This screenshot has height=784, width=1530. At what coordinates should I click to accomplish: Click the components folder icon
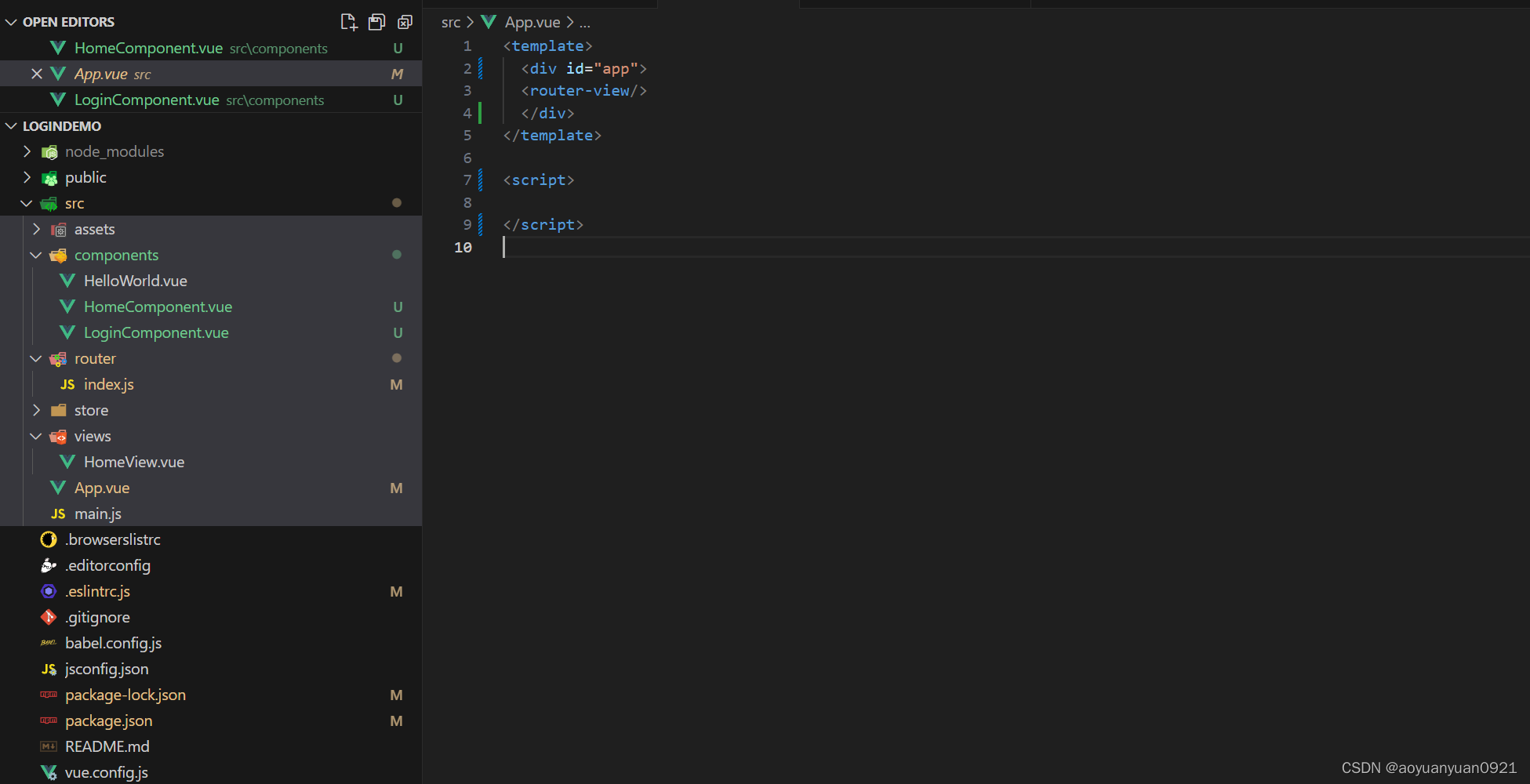(58, 256)
